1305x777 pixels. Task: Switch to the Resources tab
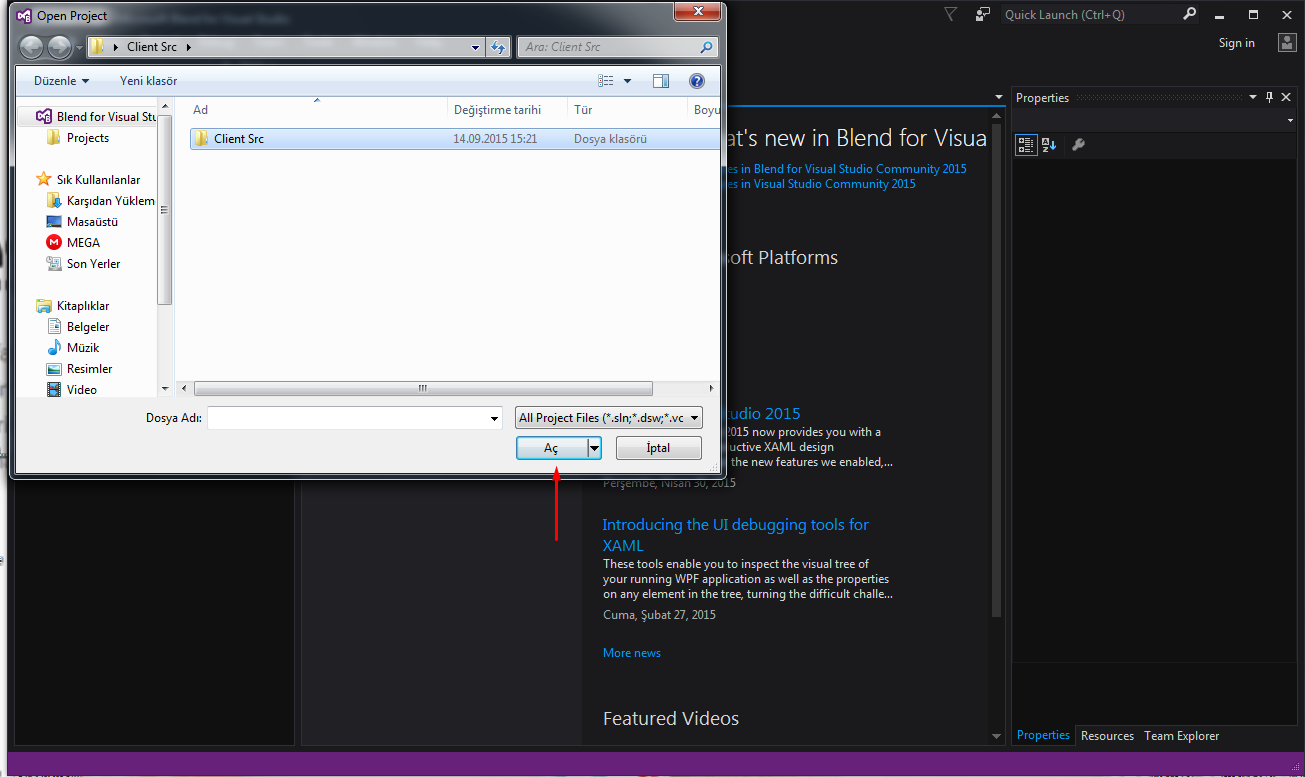pyautogui.click(x=1107, y=736)
